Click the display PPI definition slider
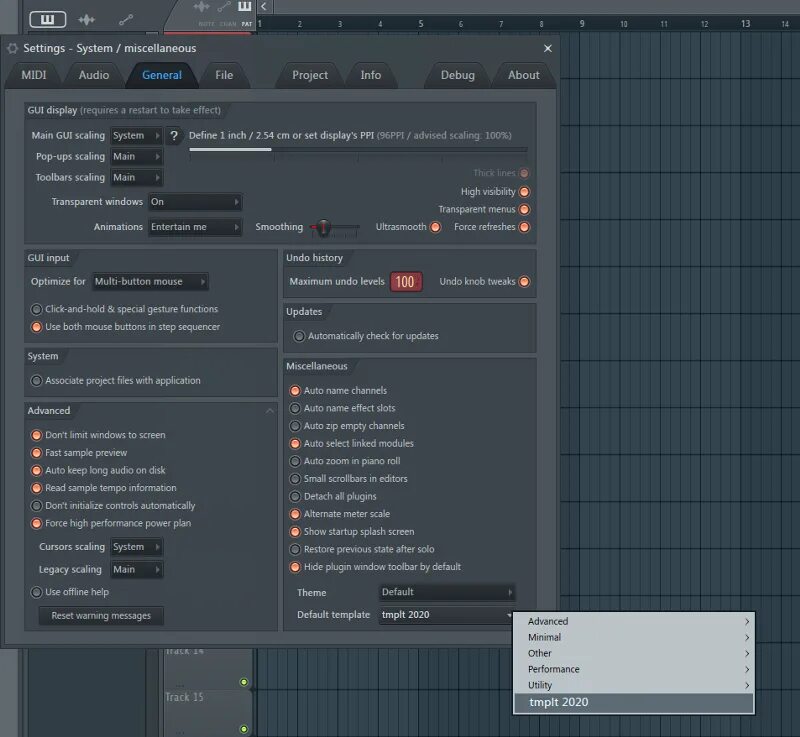Screen dimensions: 800x737 point(358,150)
